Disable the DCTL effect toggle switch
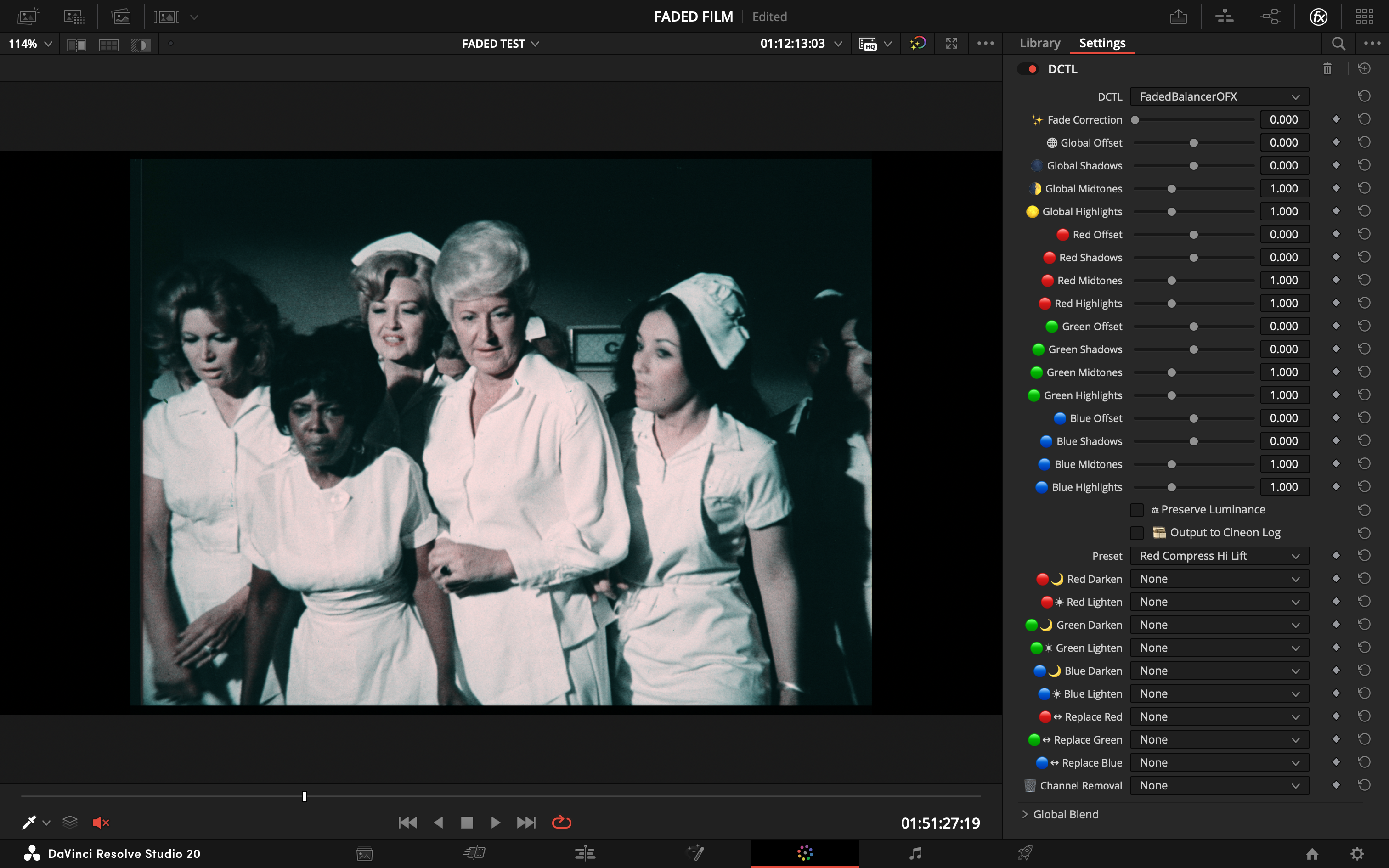 [x=1028, y=69]
